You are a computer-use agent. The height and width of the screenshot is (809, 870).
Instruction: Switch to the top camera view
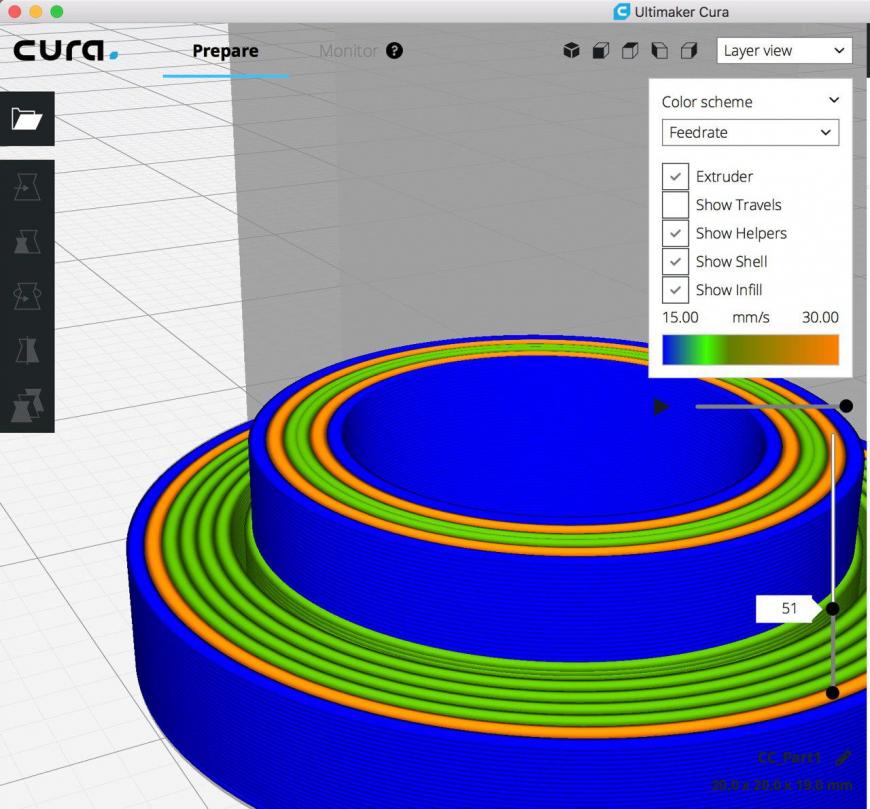(630, 50)
